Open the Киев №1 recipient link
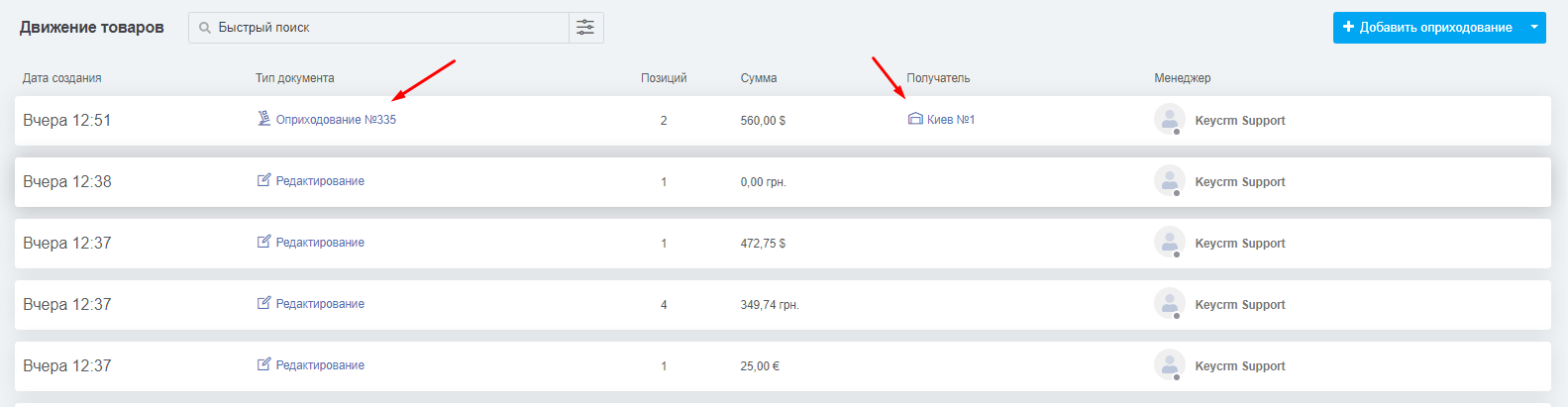The image size is (1568, 407). click(x=951, y=120)
